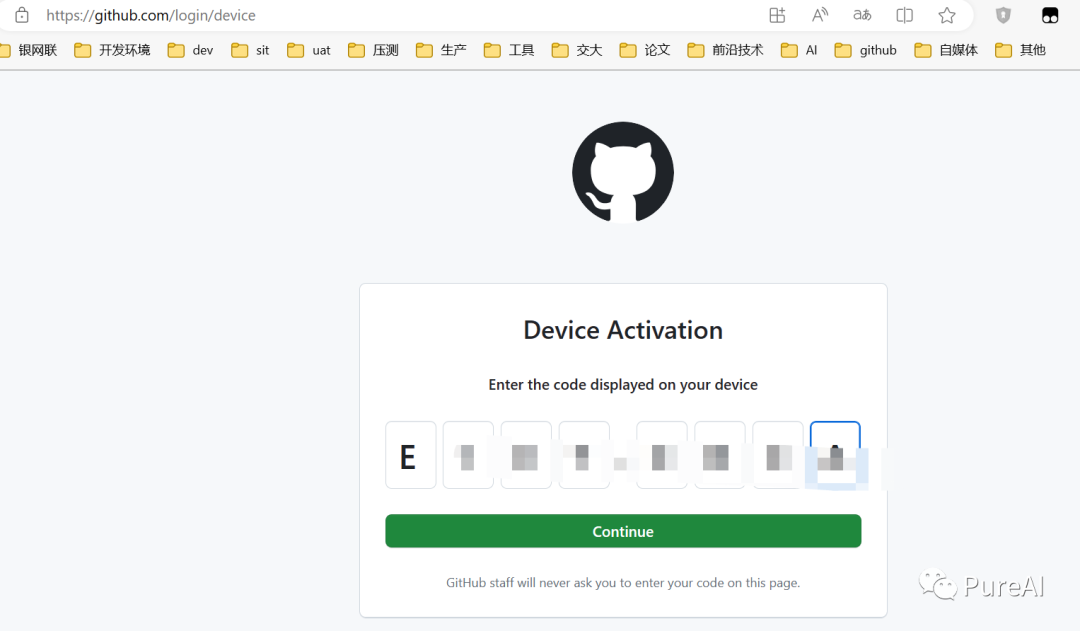
Task: Open the Collections grid icon
Action: click(777, 15)
